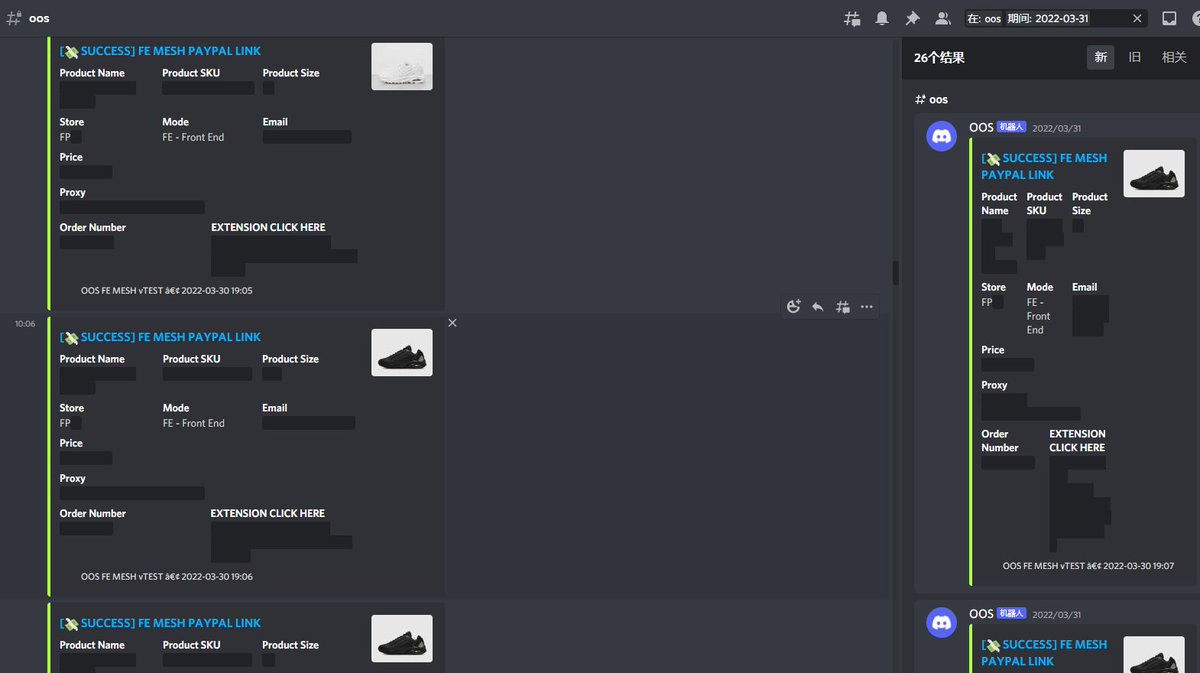The height and width of the screenshot is (673, 1200).
Task: Open the Inbox icon in header
Action: click(x=1169, y=18)
